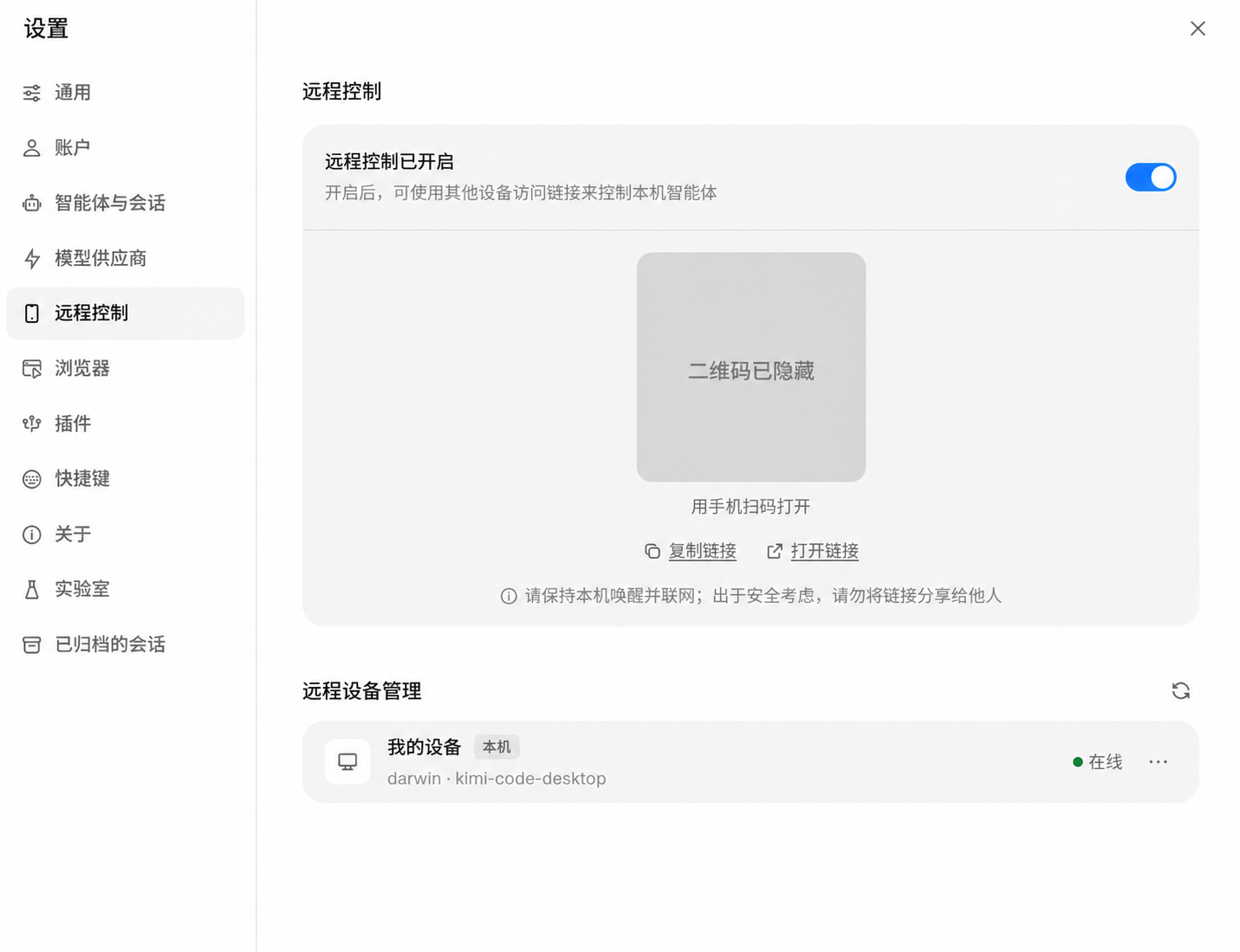This screenshot has width=1240, height=952.
Task: Click the copy icon beside 复制链接
Action: [x=652, y=551]
